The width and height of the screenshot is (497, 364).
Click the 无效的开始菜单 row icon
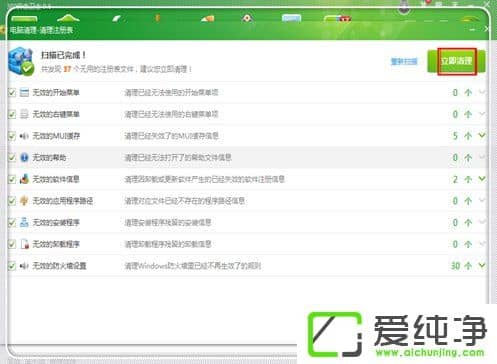point(24,92)
